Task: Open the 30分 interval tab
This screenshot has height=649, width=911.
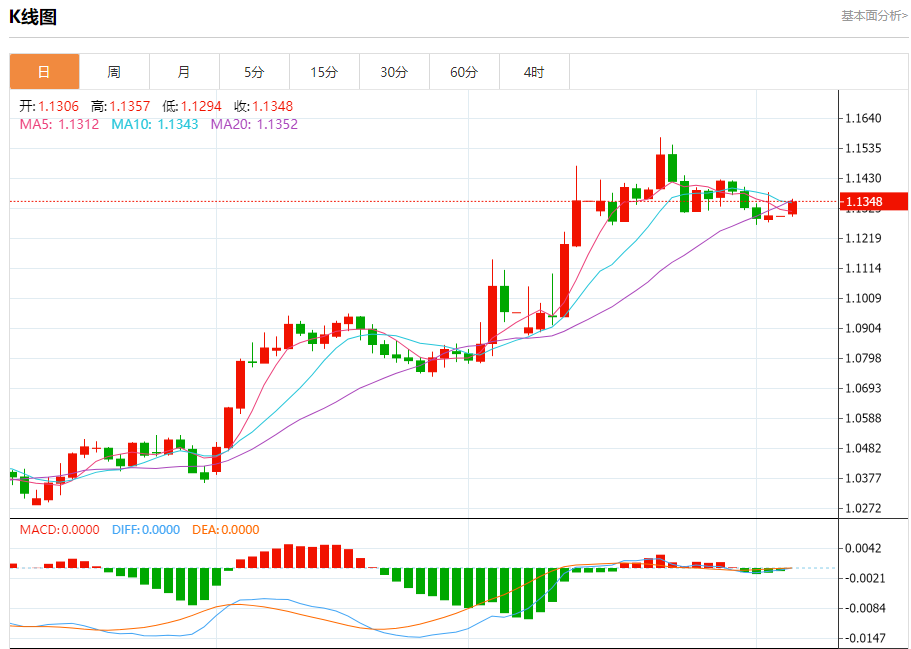Action: (394, 72)
